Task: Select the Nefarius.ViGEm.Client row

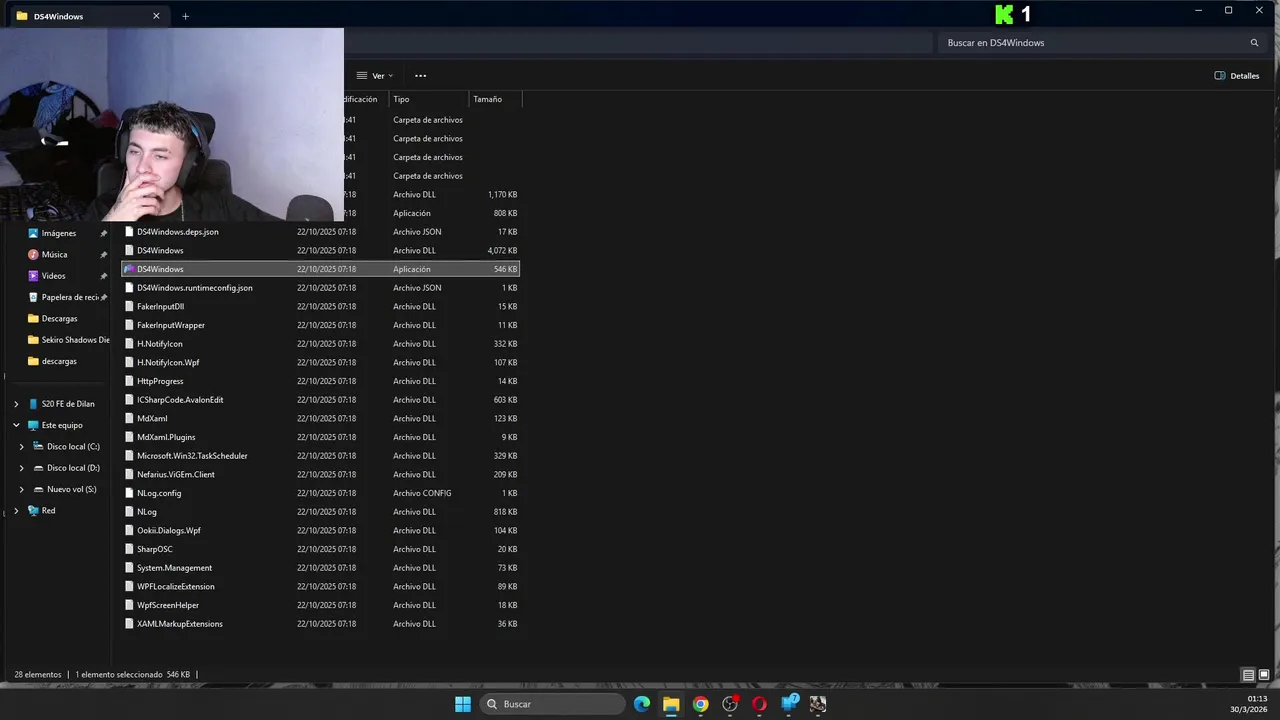Action: click(x=320, y=474)
